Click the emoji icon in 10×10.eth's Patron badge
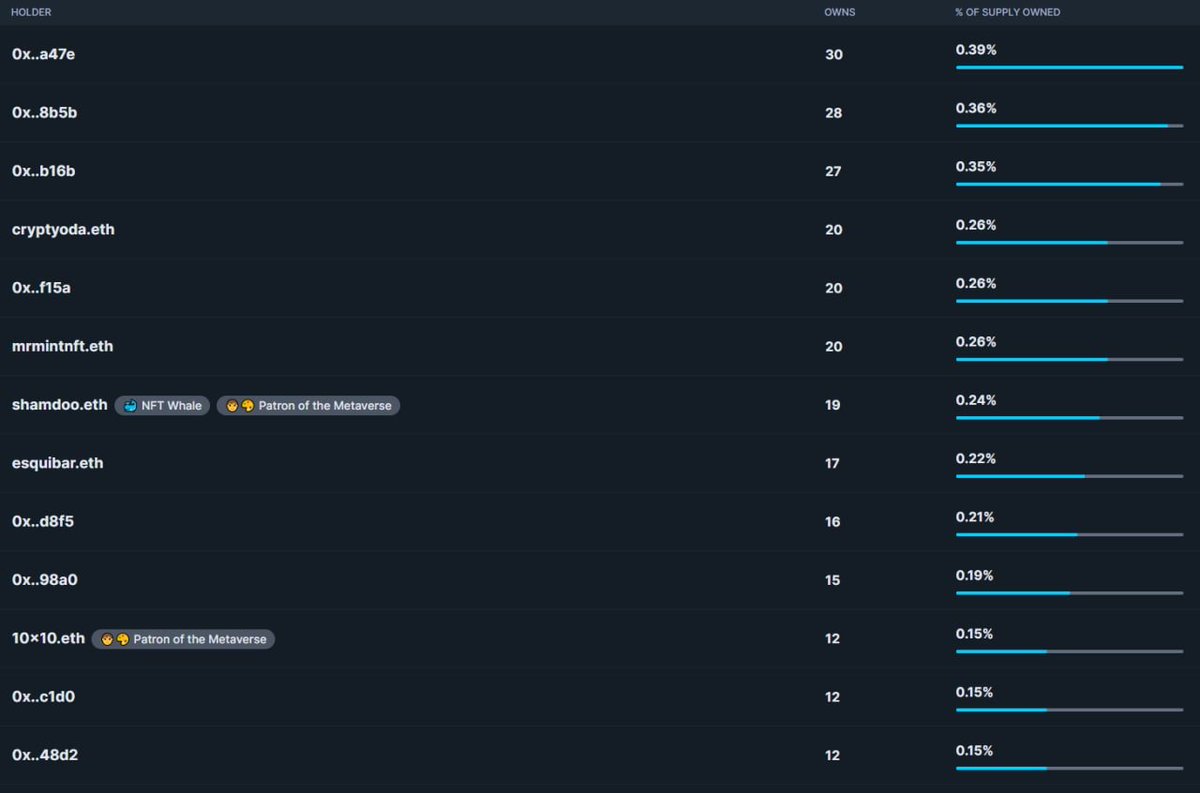 click(x=115, y=639)
